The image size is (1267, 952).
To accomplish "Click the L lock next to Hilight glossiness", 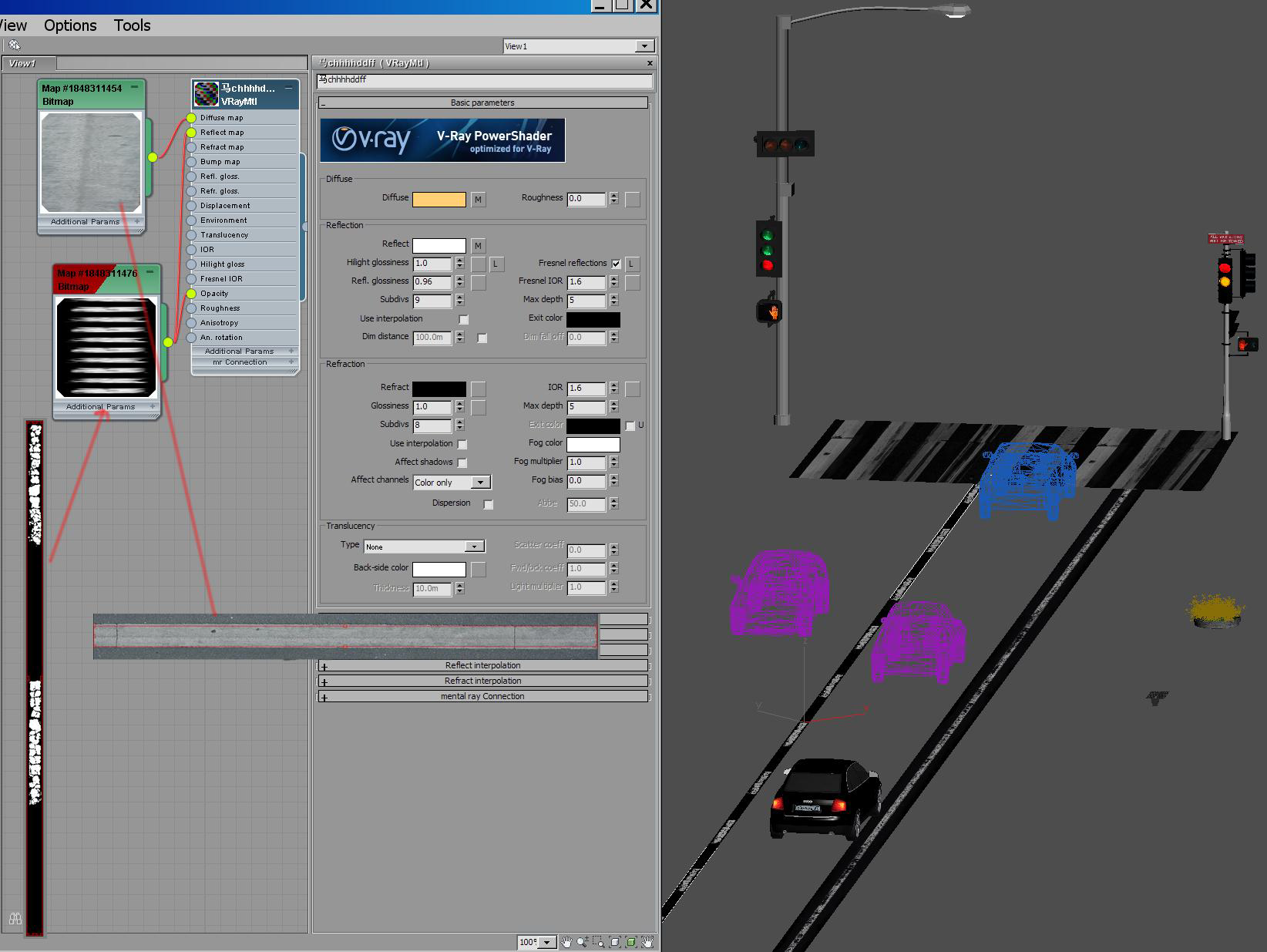I will pyautogui.click(x=496, y=264).
